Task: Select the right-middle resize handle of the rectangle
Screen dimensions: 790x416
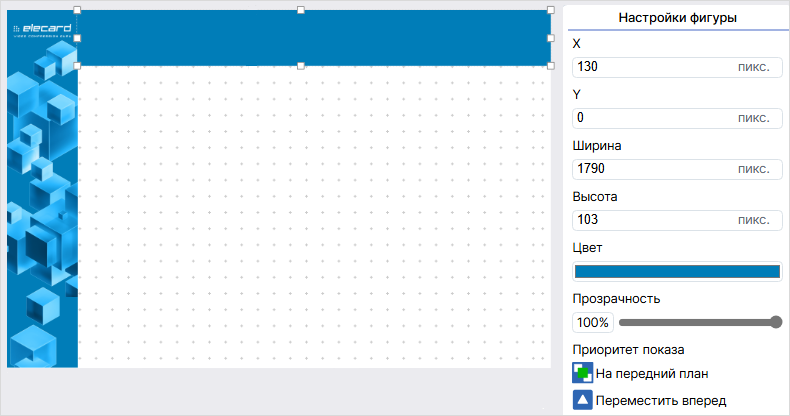Action: pos(550,38)
